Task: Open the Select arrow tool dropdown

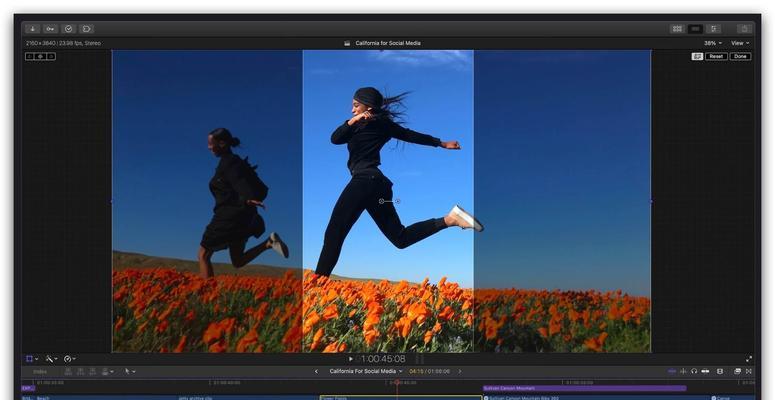Action: [x=130, y=371]
